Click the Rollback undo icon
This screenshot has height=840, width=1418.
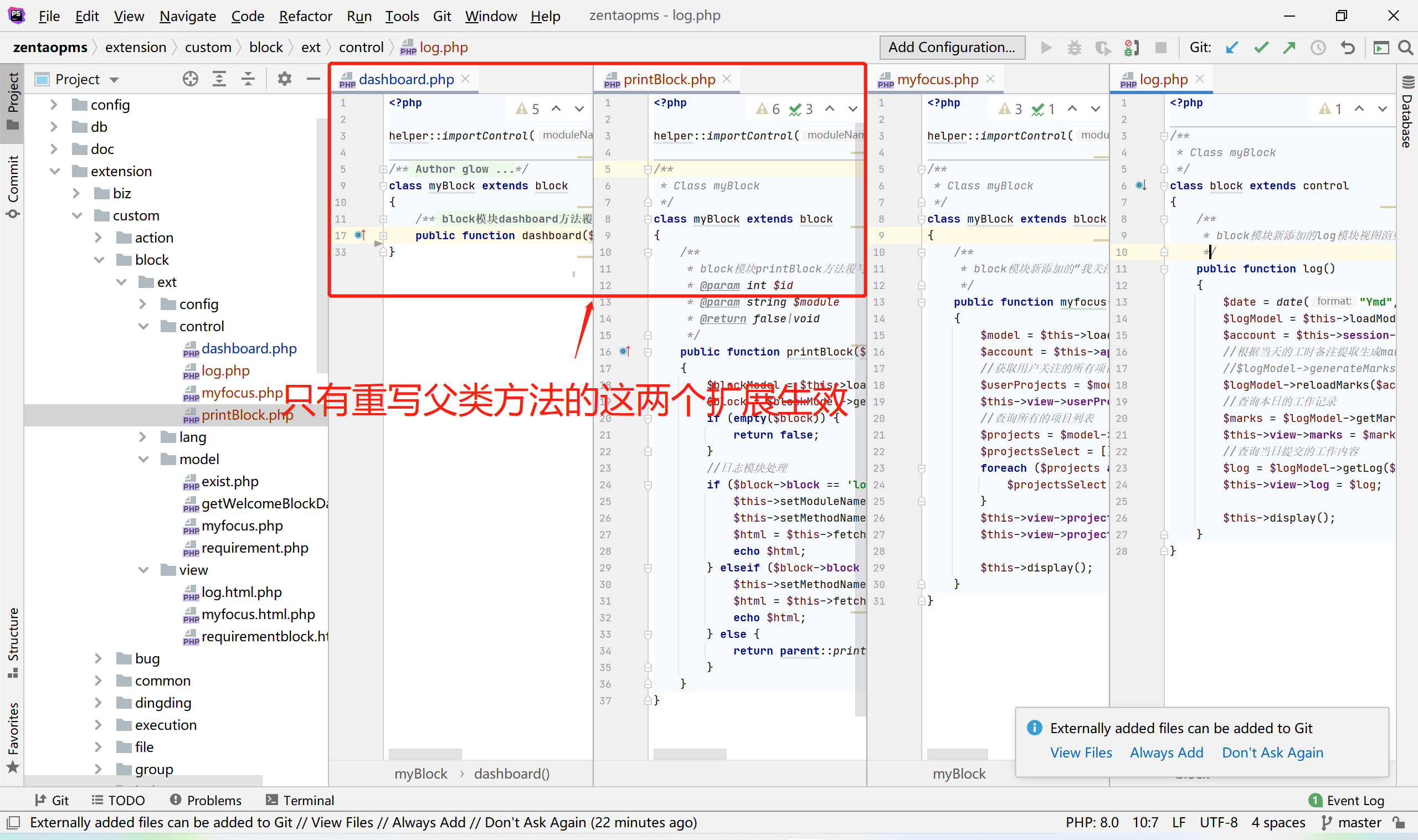(1347, 48)
